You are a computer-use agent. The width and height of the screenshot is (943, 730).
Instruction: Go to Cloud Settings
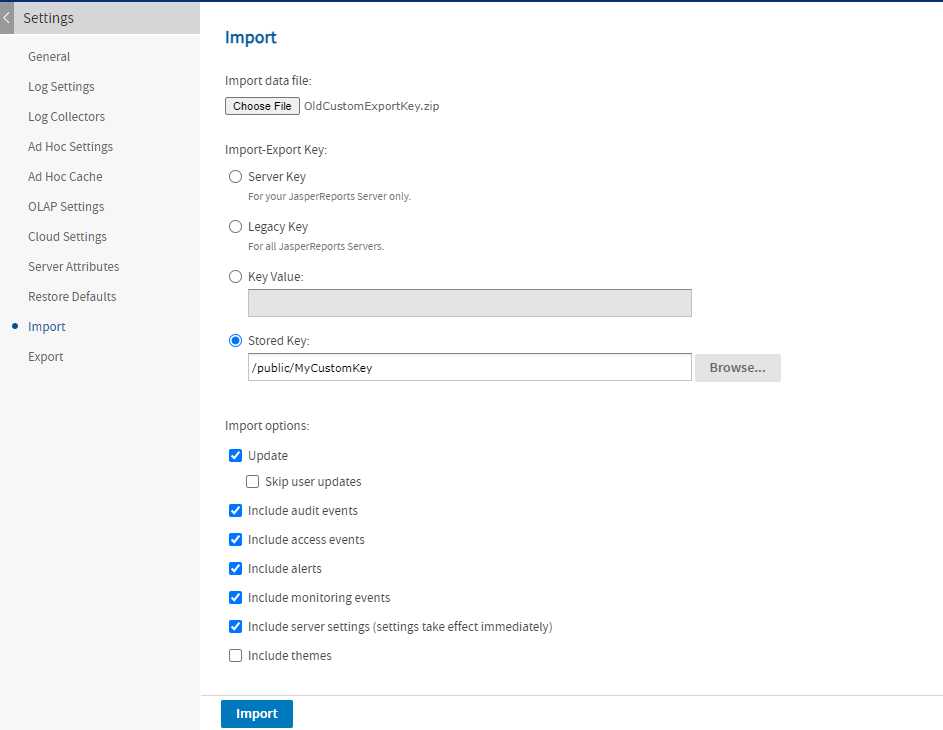point(67,237)
